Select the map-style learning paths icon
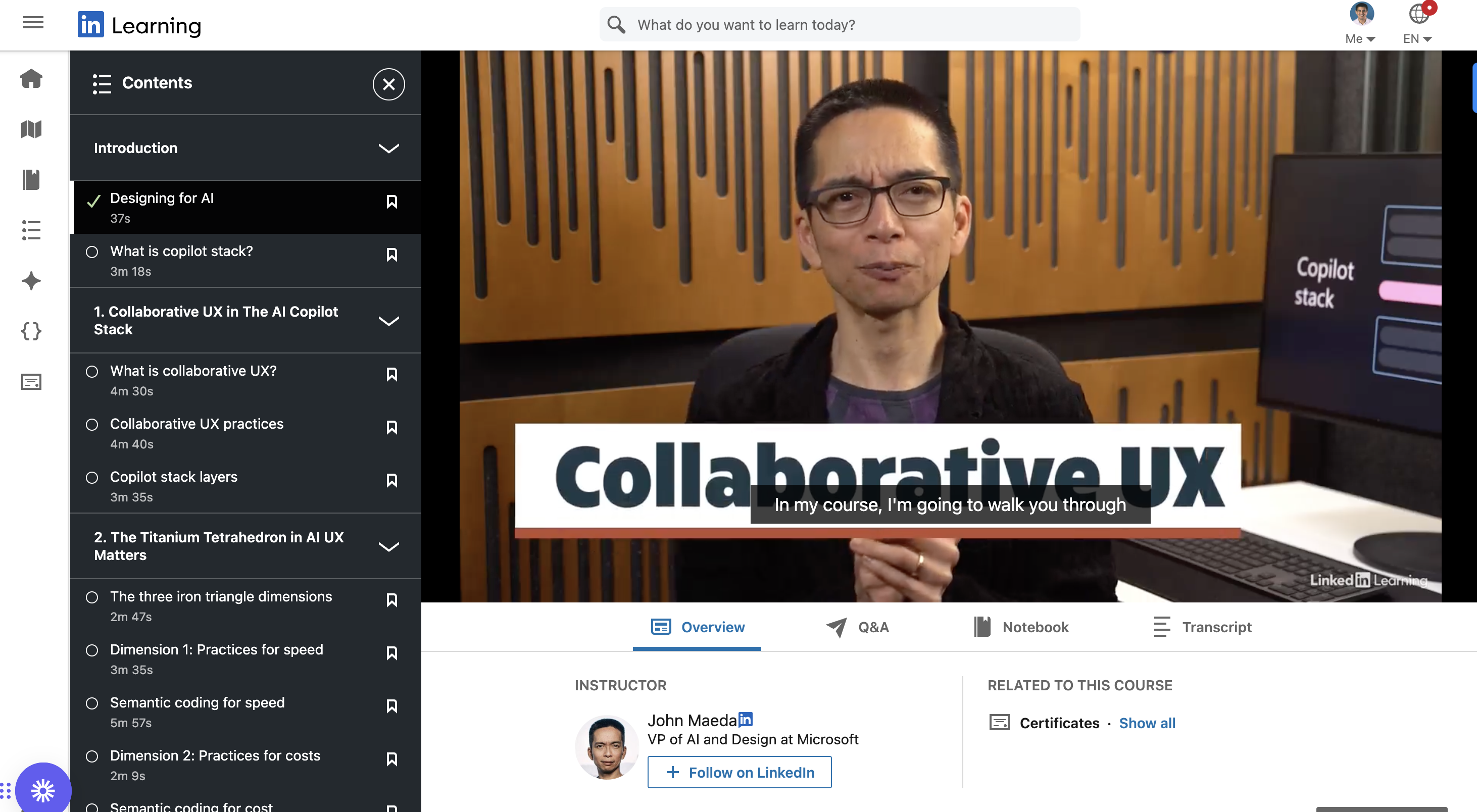Image resolution: width=1477 pixels, height=812 pixels. [x=31, y=129]
